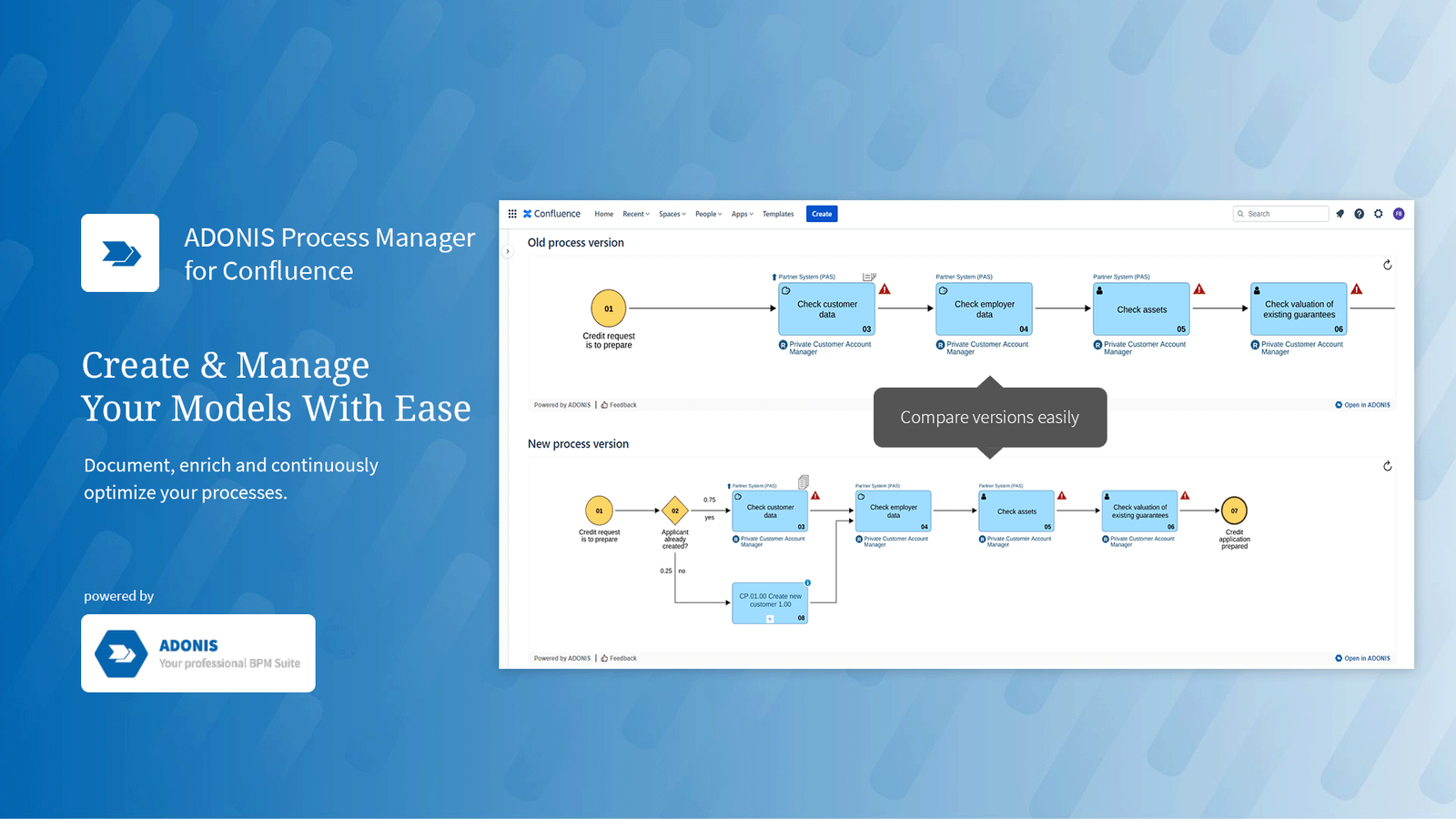This screenshot has height=819, width=1456.
Task: Click the Confluence logo
Action: point(551,214)
